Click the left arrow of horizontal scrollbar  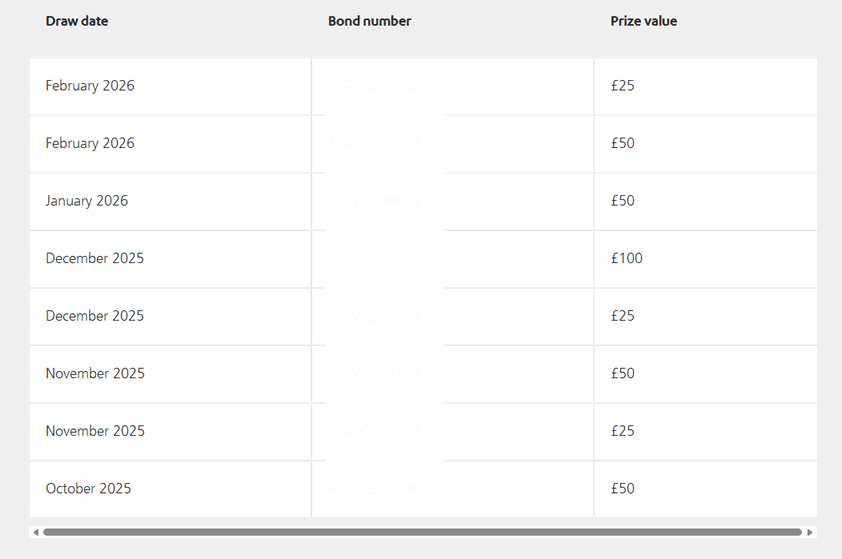[x=36, y=532]
